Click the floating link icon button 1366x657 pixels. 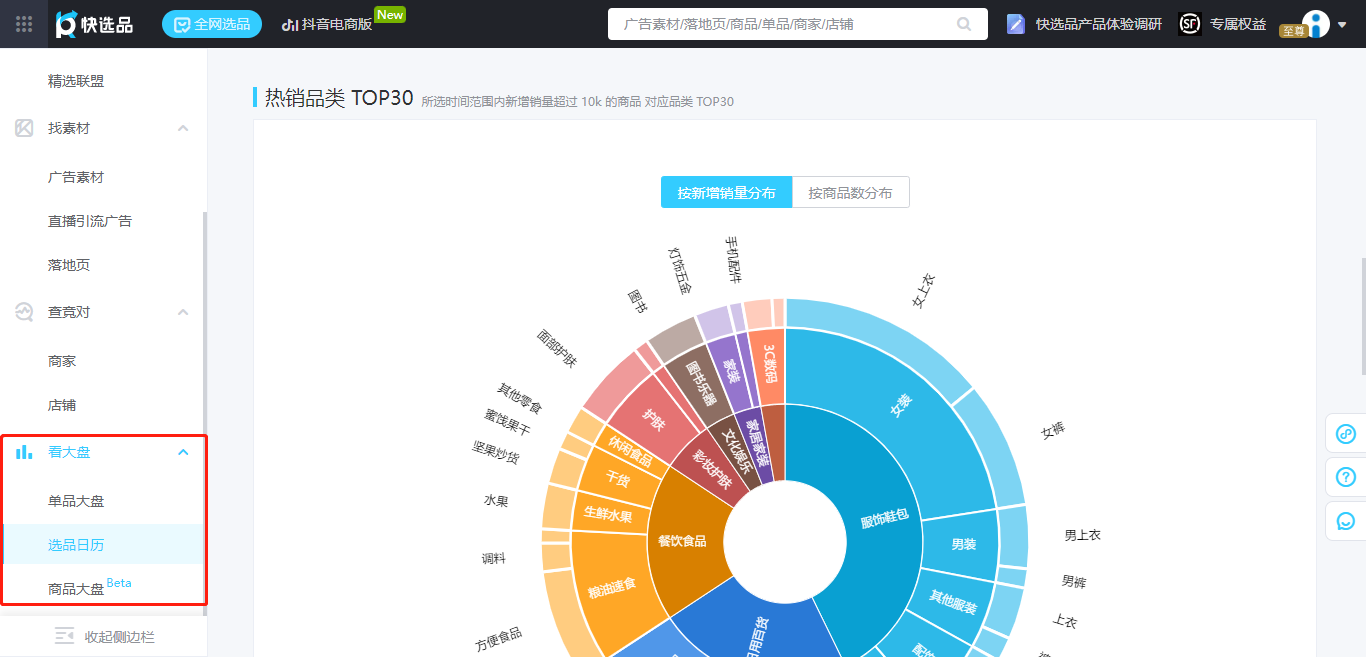(x=1346, y=434)
